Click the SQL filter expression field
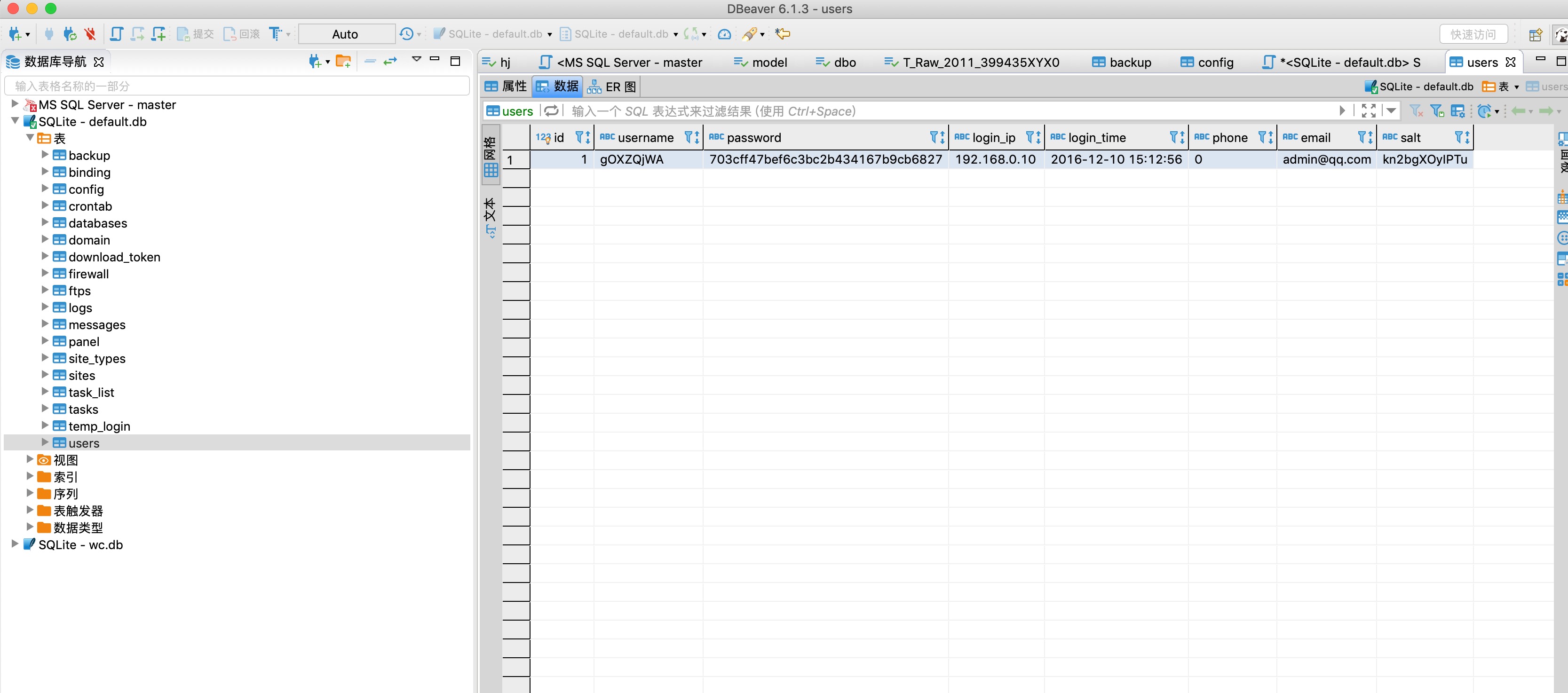This screenshot has width=1568, height=693. tap(953, 111)
